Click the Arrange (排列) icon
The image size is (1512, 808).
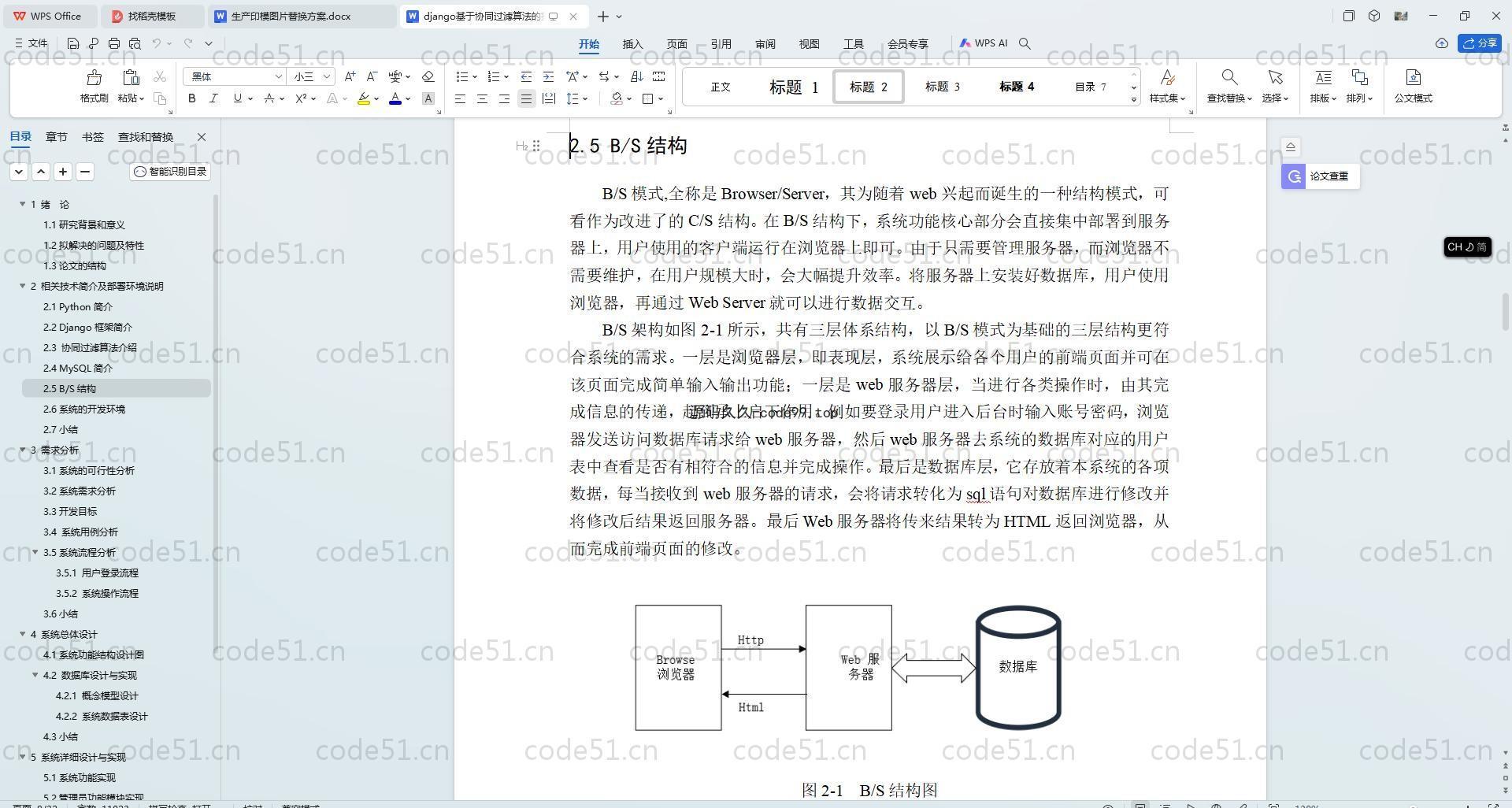(x=1359, y=77)
